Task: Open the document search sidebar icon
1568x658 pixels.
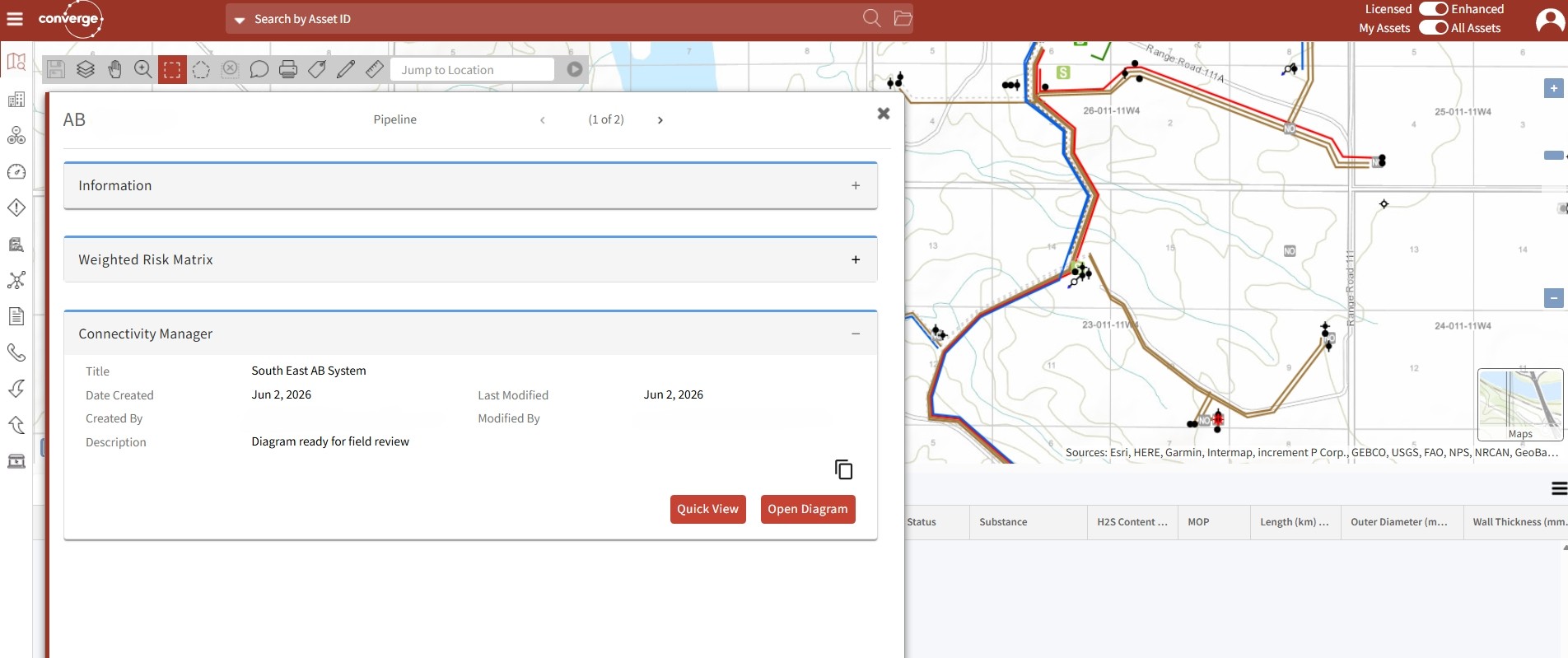Action: 16,244
